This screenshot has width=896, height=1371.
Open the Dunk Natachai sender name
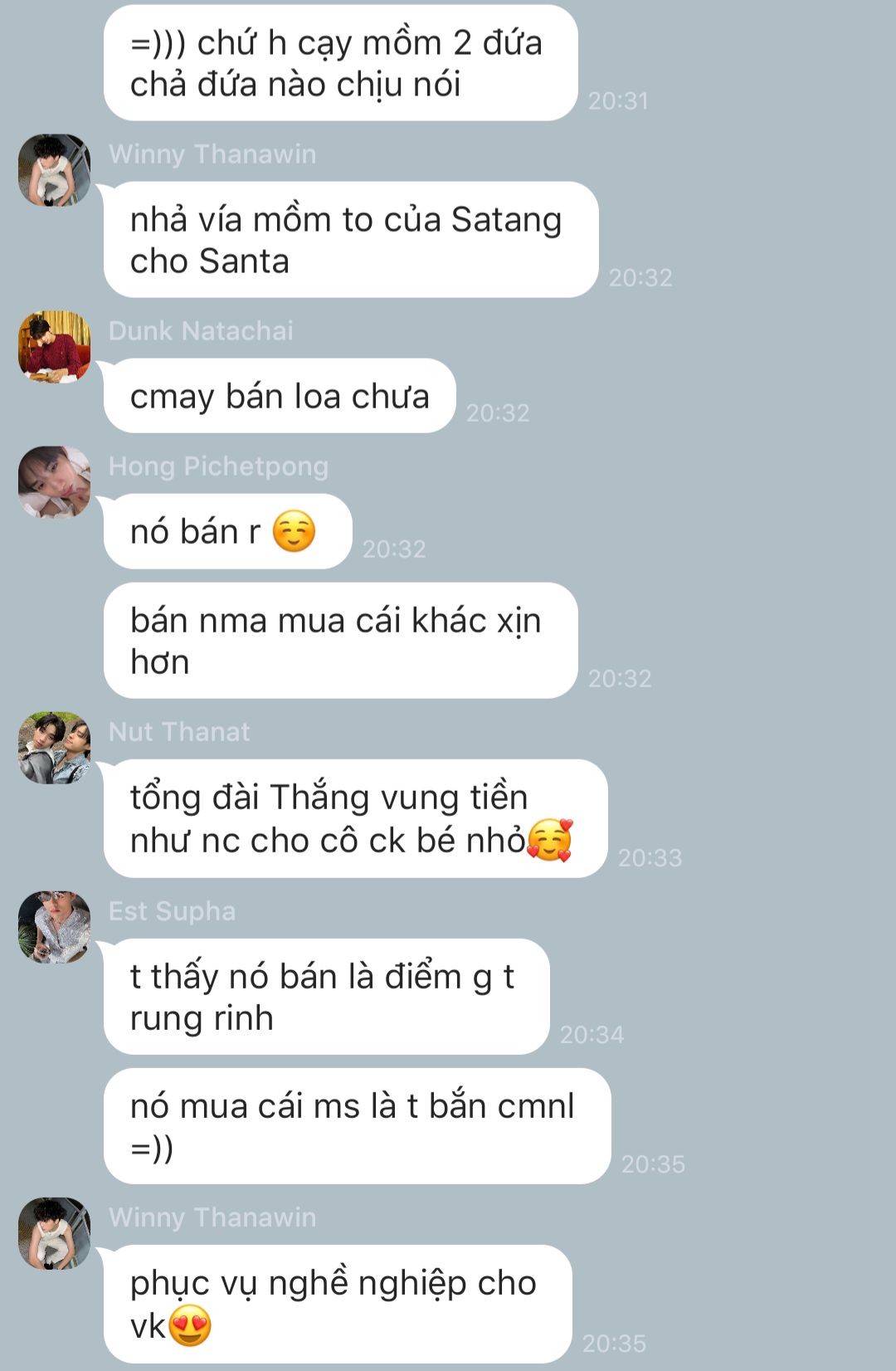click(201, 331)
